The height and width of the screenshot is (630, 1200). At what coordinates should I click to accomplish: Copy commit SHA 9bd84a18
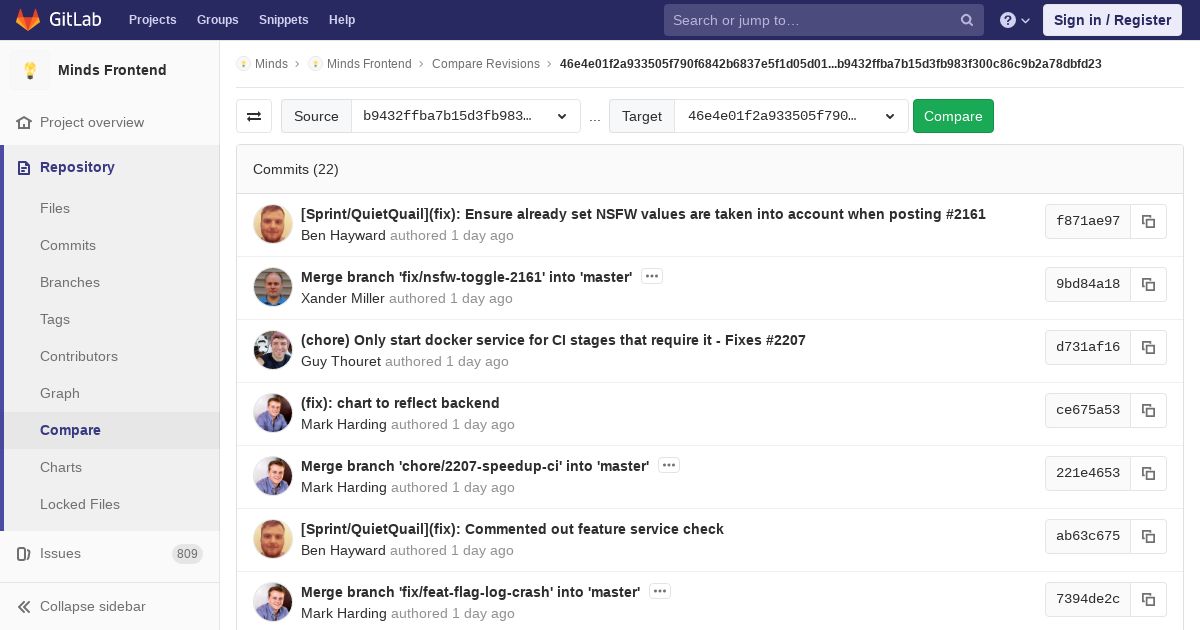coord(1148,284)
